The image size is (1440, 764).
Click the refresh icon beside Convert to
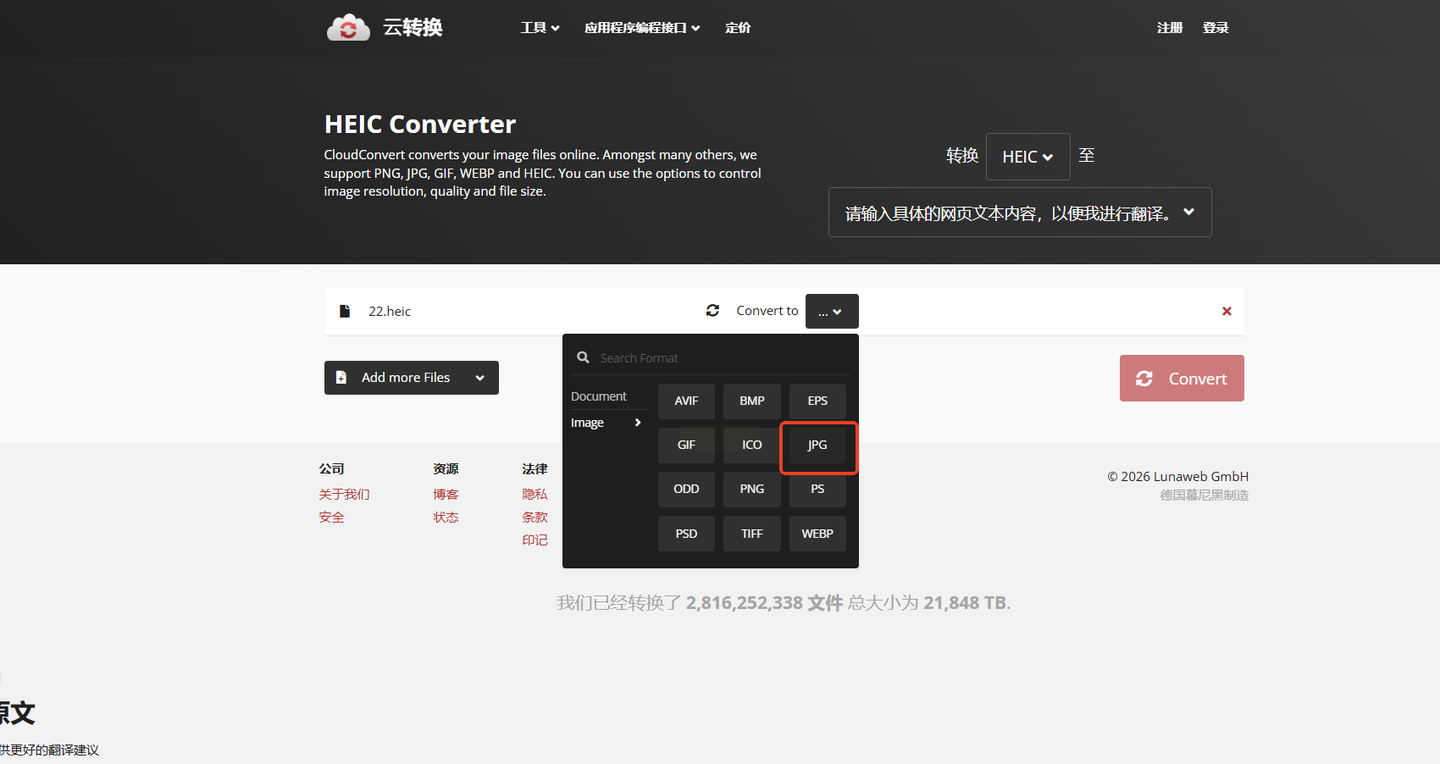[712, 310]
